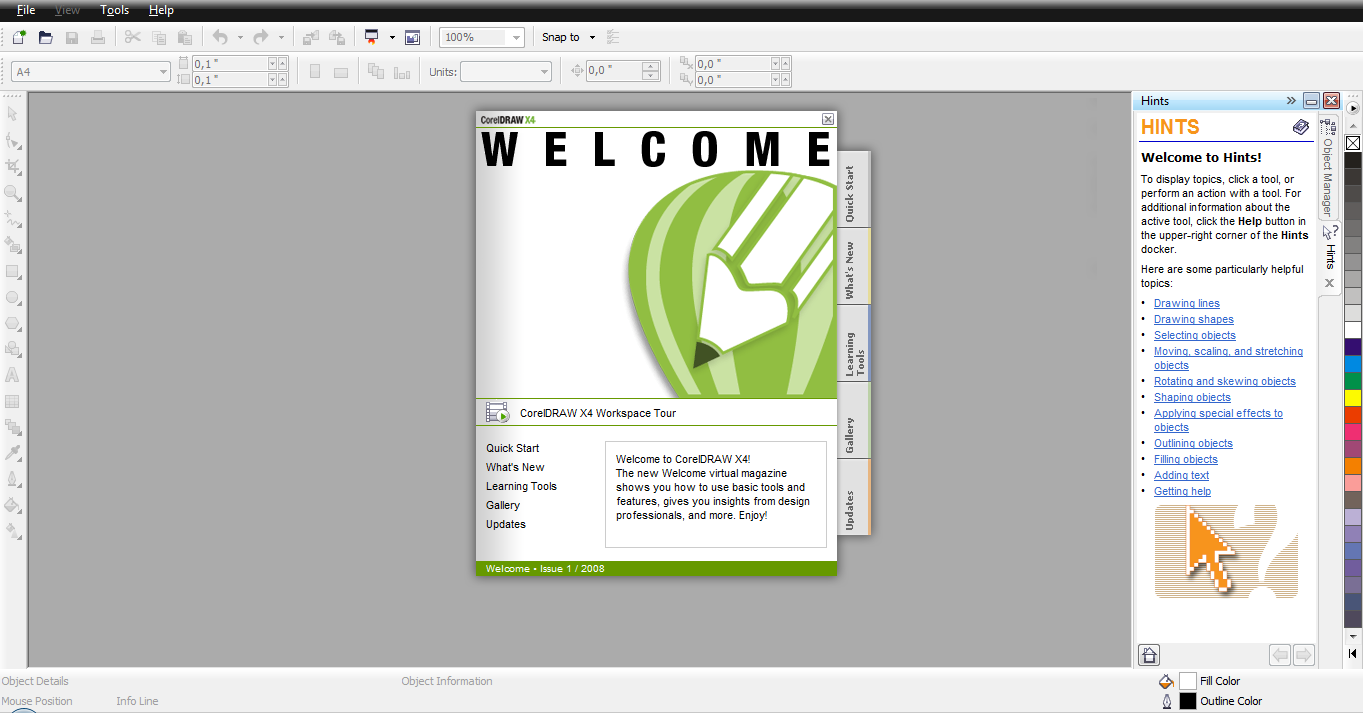Viewport: 1363px width, 713px height.
Task: Open the Tools menu
Action: 113,10
